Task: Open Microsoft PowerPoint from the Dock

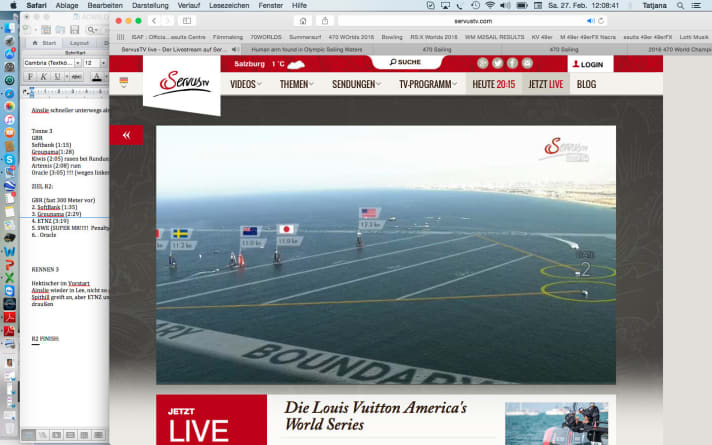Action: pos(10,264)
